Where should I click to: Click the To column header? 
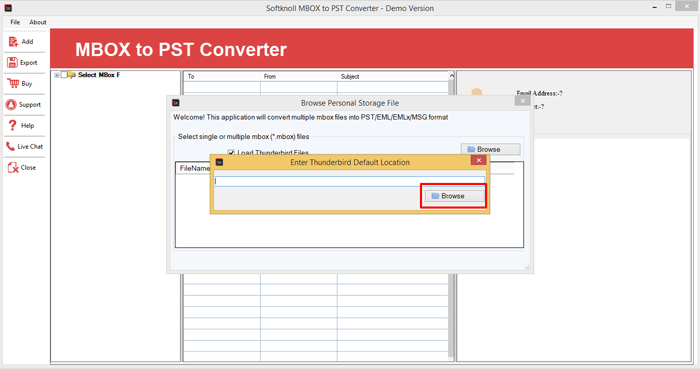point(222,76)
